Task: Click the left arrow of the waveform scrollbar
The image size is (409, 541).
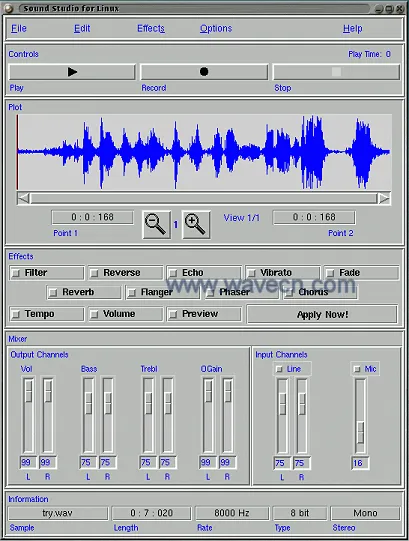Action: (23, 198)
